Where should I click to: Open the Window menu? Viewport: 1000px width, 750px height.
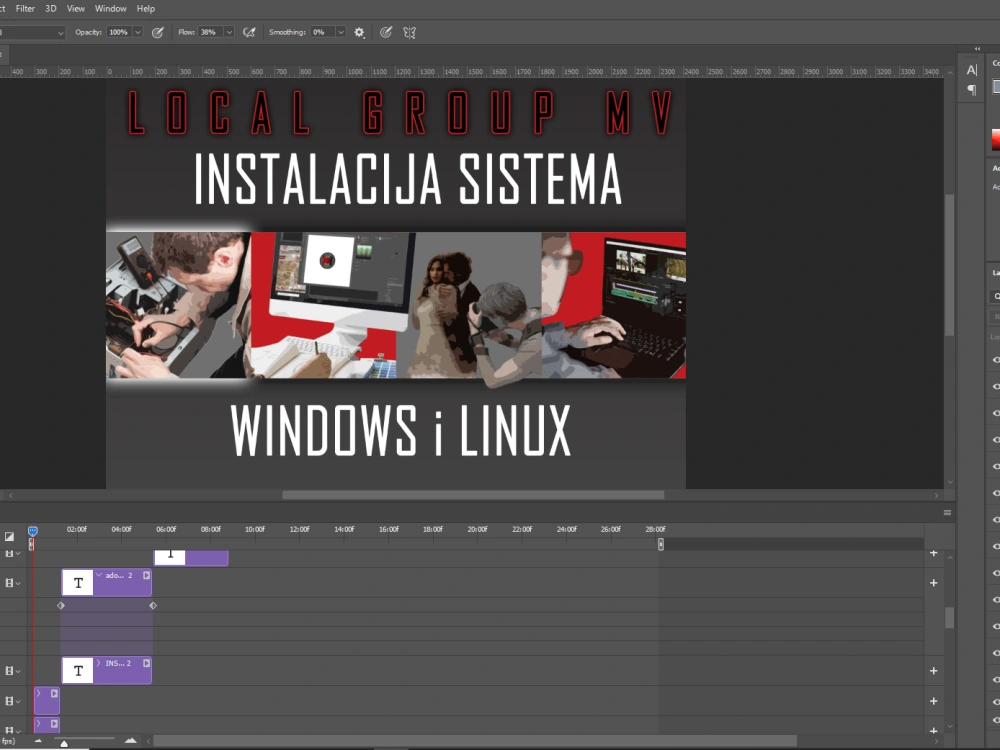(x=110, y=8)
